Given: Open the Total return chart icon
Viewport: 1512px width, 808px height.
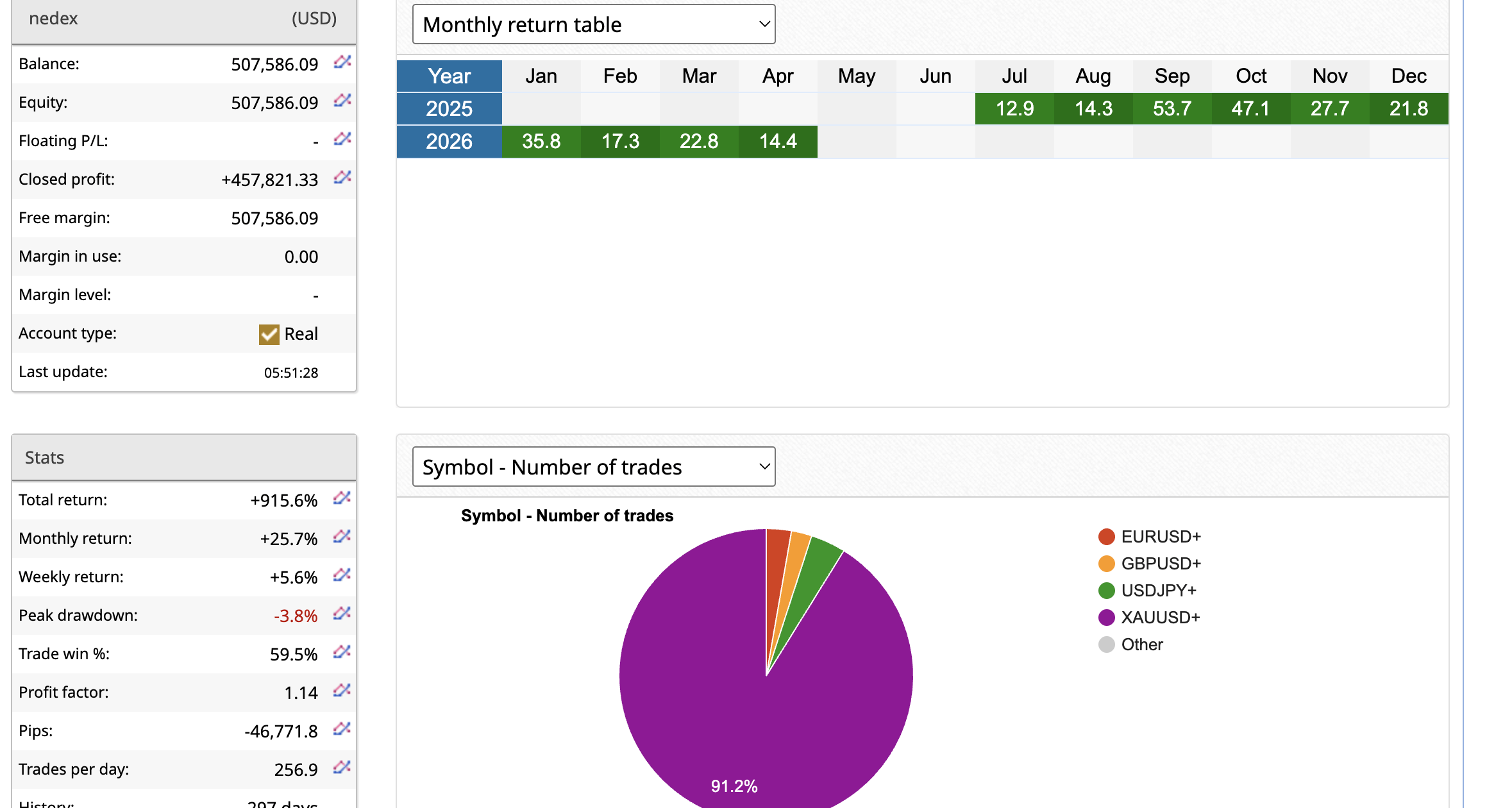Looking at the screenshot, I should (x=341, y=499).
